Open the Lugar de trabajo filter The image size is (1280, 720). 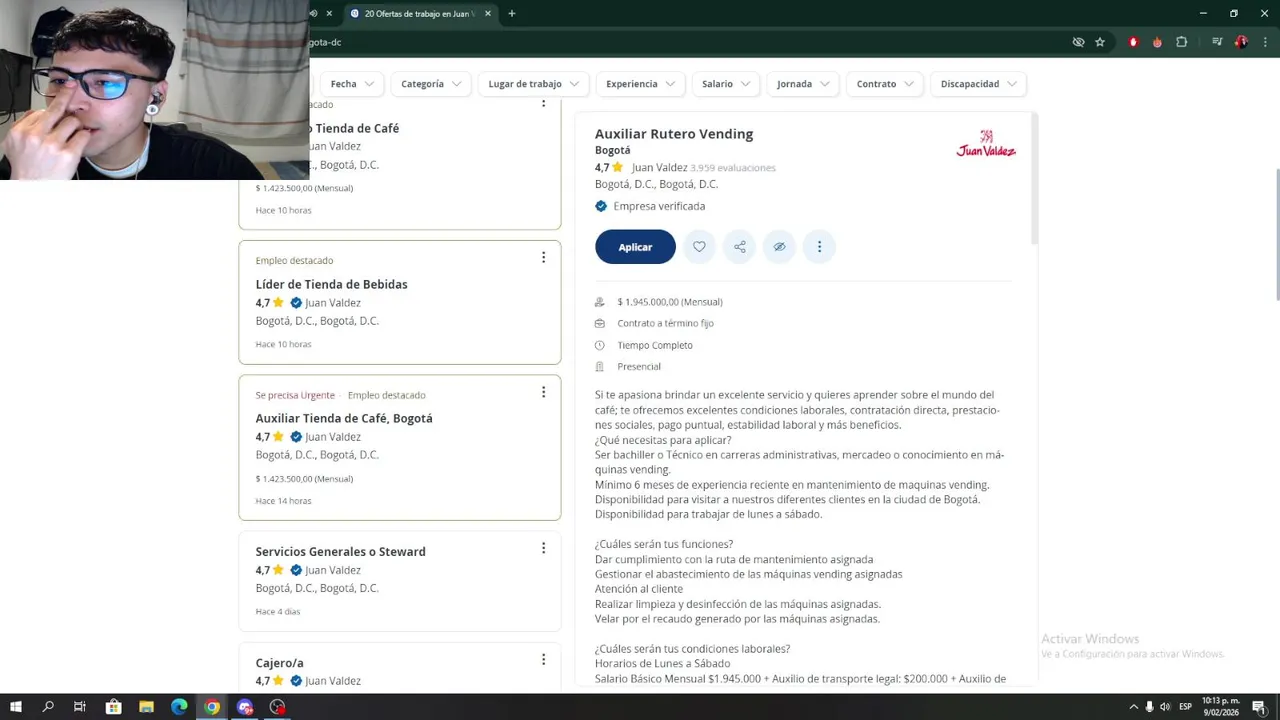pos(534,84)
